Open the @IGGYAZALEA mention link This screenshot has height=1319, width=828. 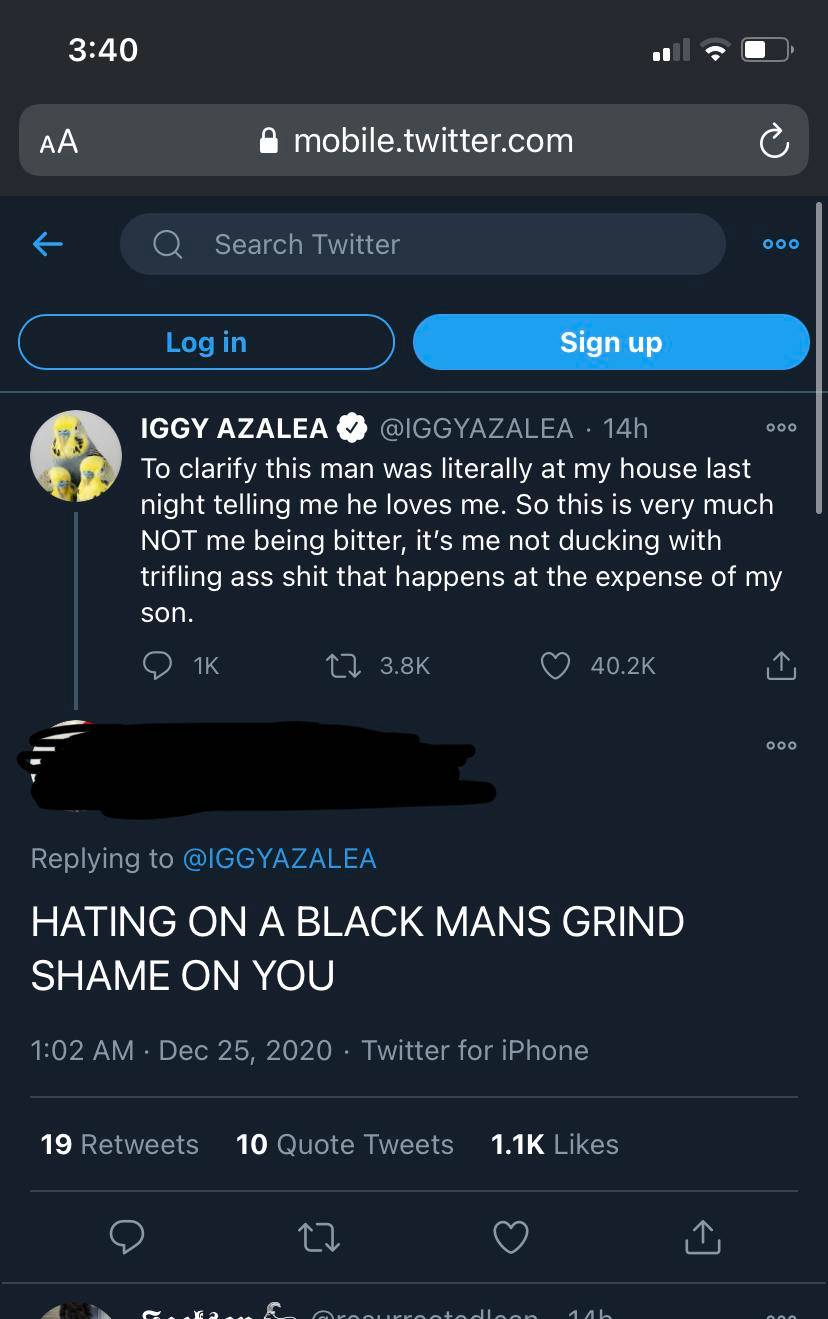pyautogui.click(x=280, y=858)
